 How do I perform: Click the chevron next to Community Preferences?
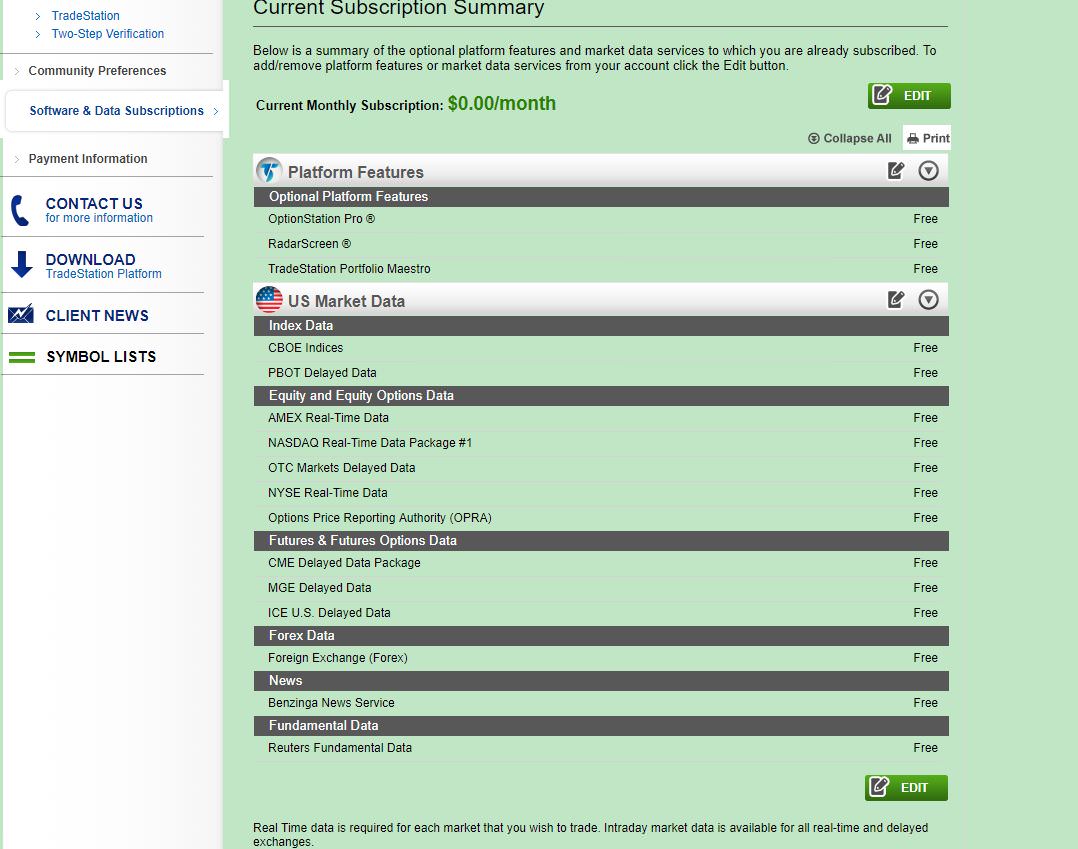(x=16, y=71)
